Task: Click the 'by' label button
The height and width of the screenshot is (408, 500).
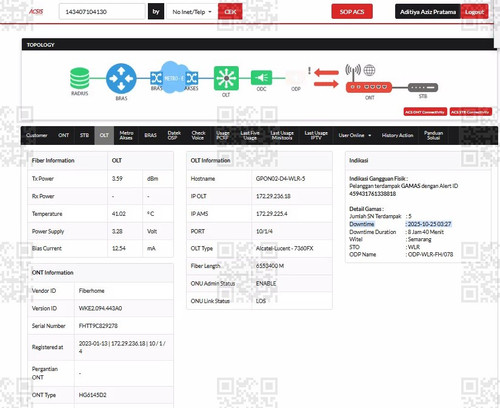Action: coord(156,12)
